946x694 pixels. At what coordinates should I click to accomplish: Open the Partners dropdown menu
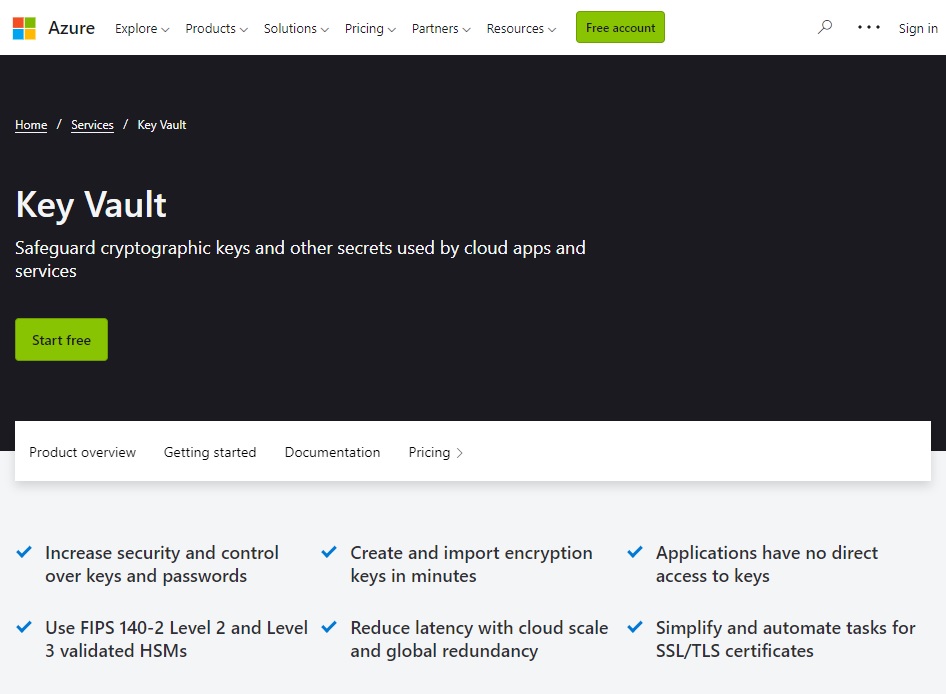(x=440, y=28)
